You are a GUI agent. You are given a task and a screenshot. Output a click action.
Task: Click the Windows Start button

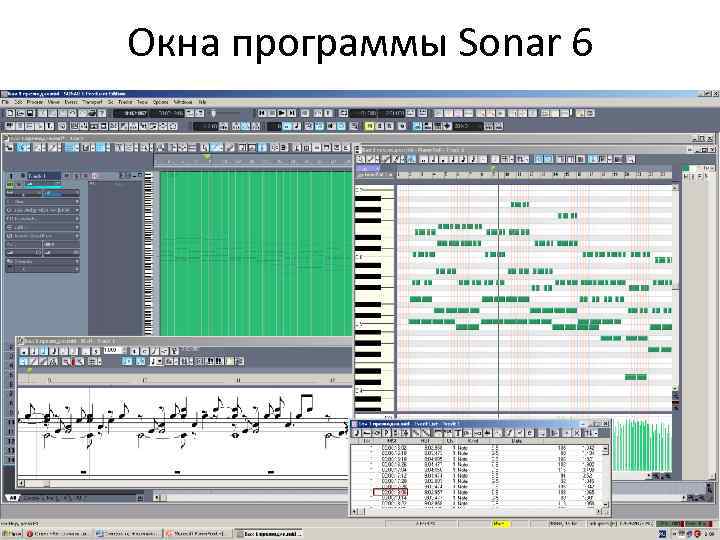(x=11, y=534)
